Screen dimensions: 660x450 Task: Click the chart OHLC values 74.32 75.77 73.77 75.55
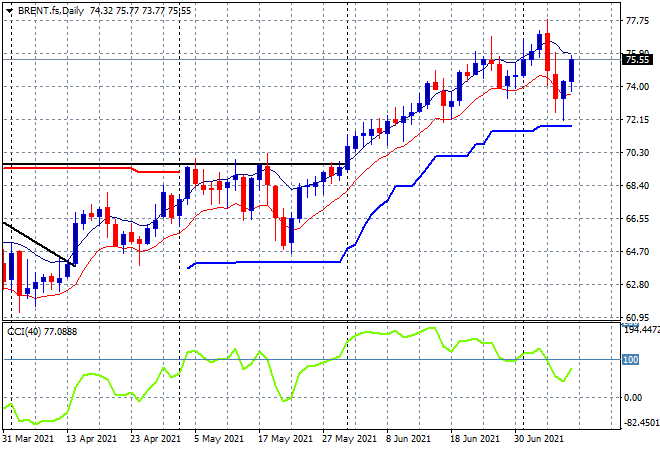[x=141, y=11]
